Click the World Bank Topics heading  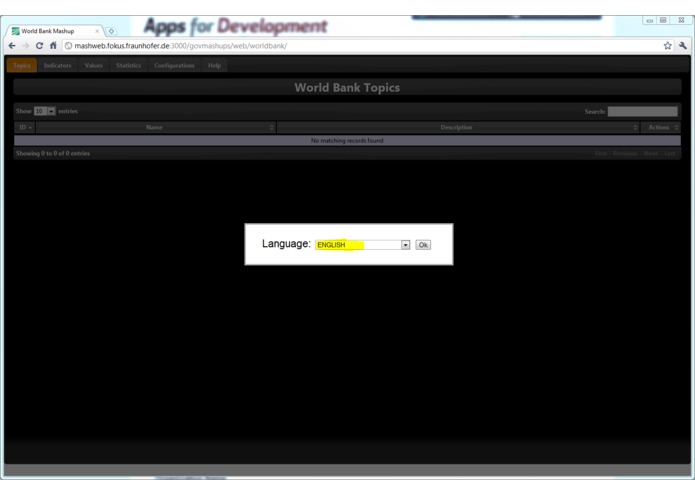[347, 87]
